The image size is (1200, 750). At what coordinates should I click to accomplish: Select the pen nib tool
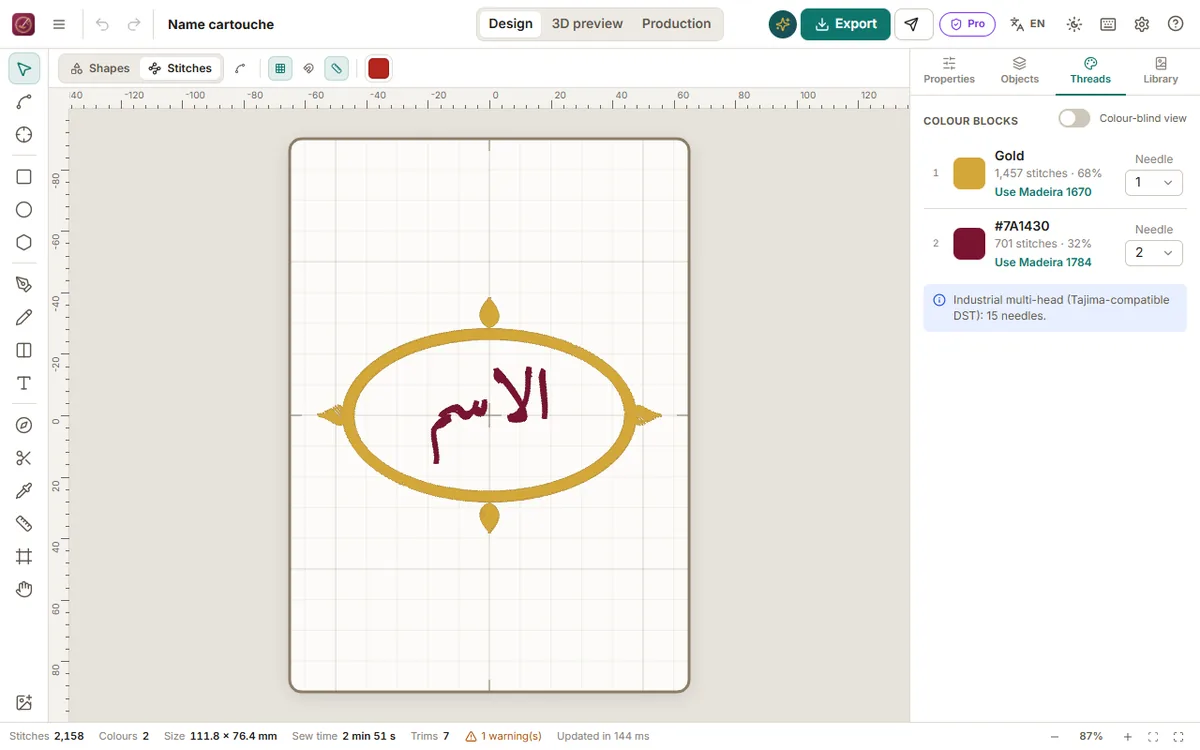pyautogui.click(x=24, y=285)
